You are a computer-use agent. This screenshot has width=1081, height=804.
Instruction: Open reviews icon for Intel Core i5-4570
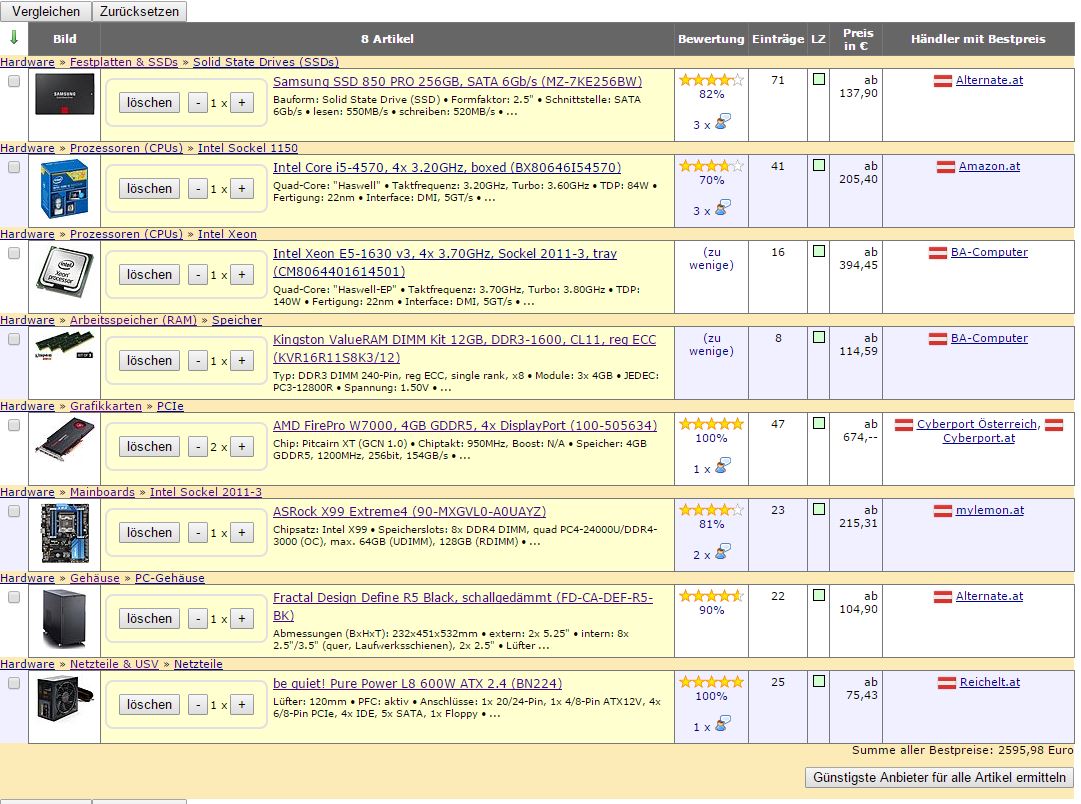723,208
